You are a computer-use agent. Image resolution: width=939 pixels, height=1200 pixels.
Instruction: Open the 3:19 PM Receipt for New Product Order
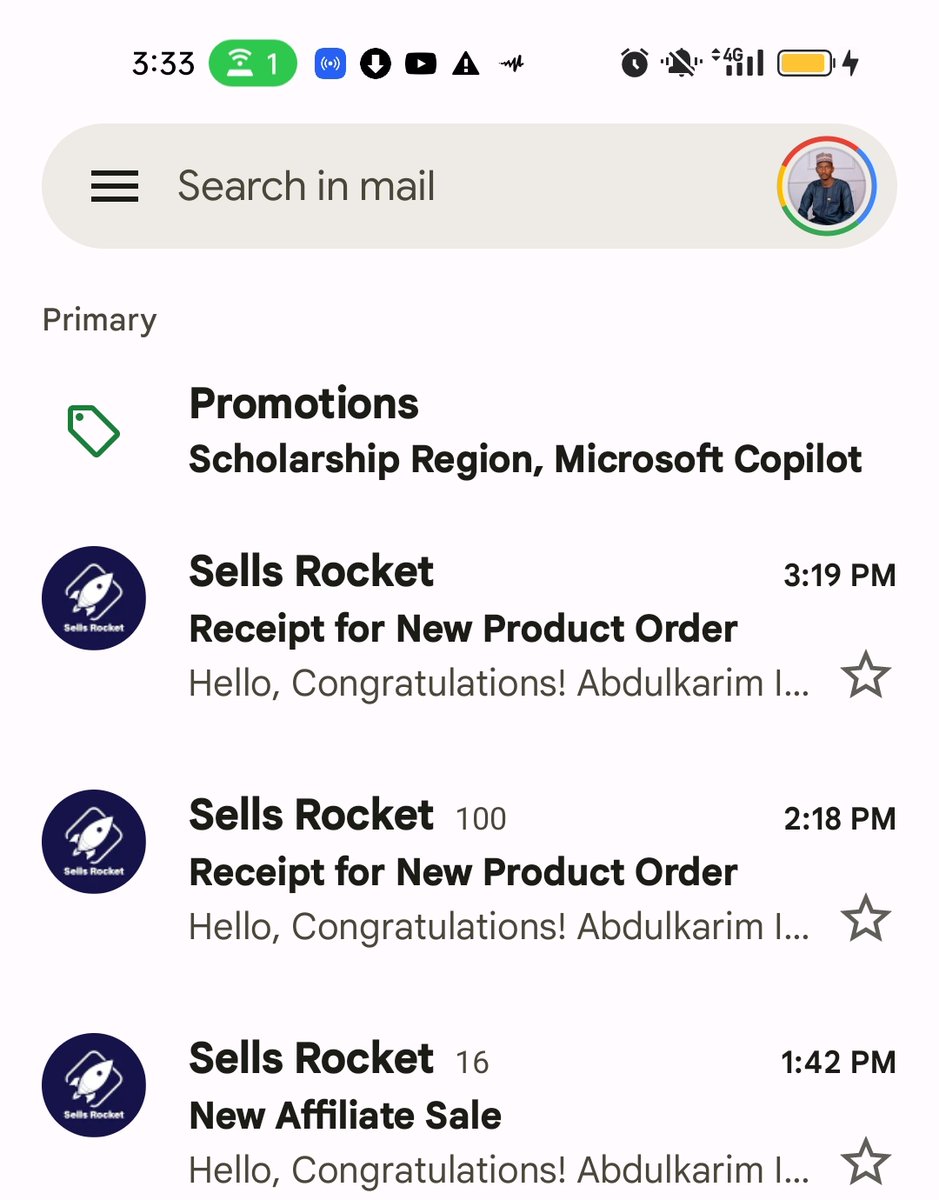469,628
